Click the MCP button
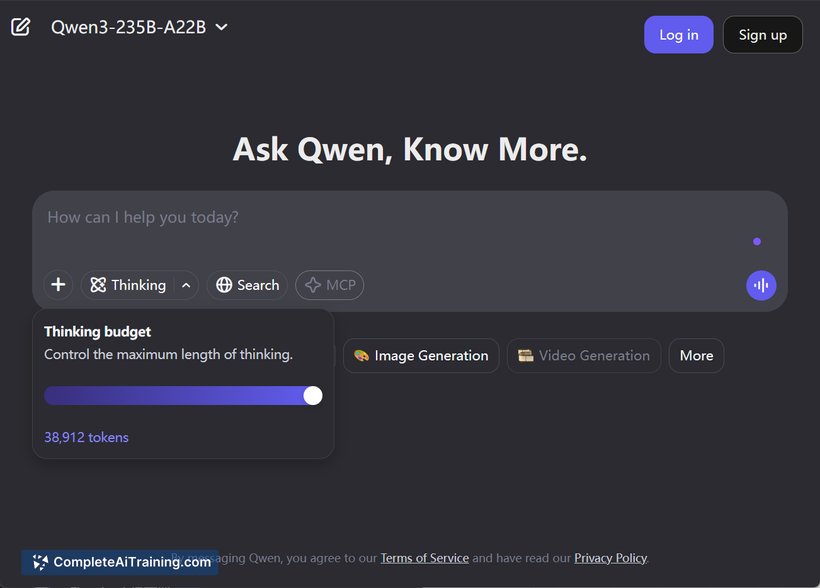Screen dimensions: 820x588 329,285
